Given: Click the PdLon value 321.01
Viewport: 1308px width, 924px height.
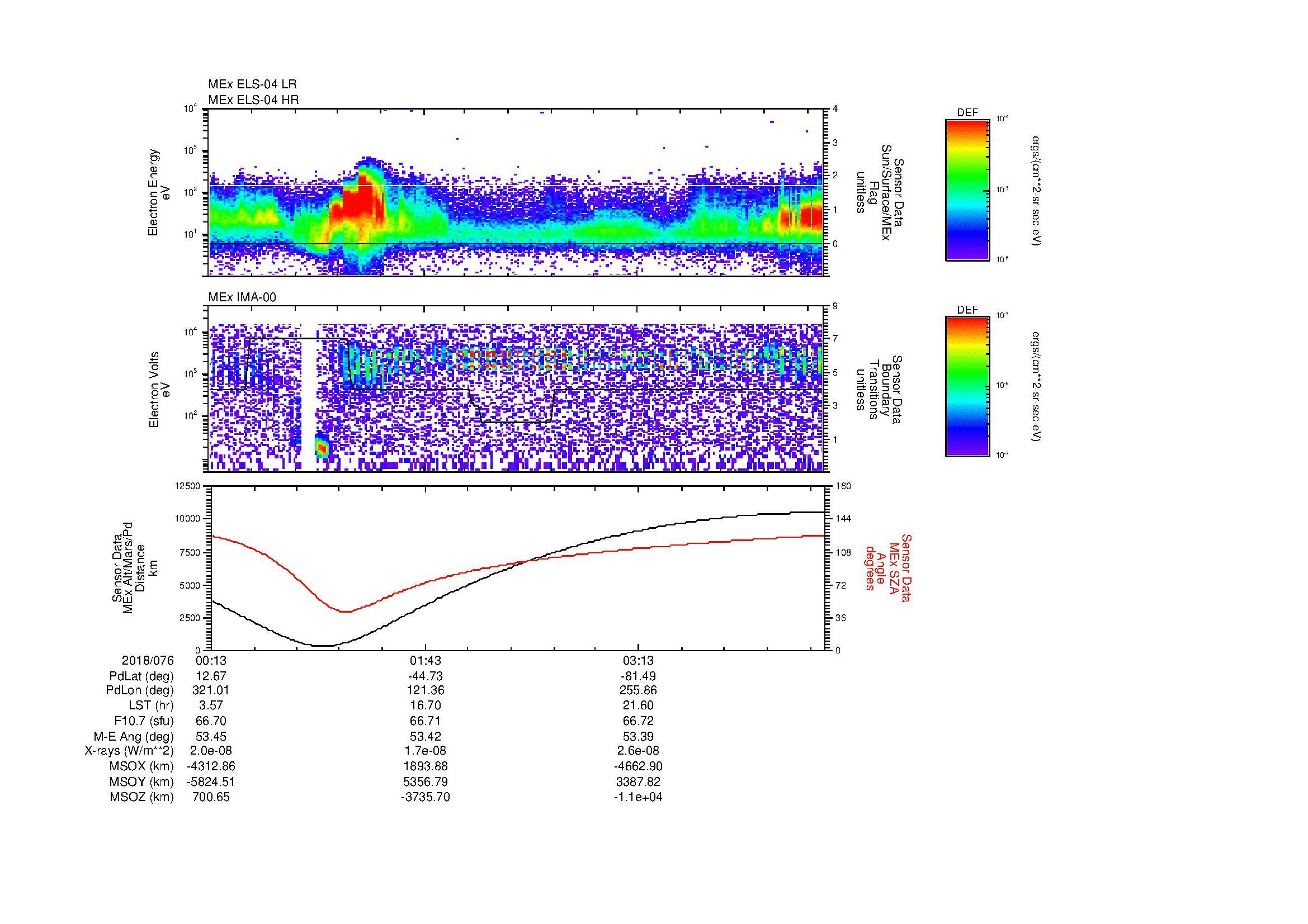Looking at the screenshot, I should tap(211, 690).
